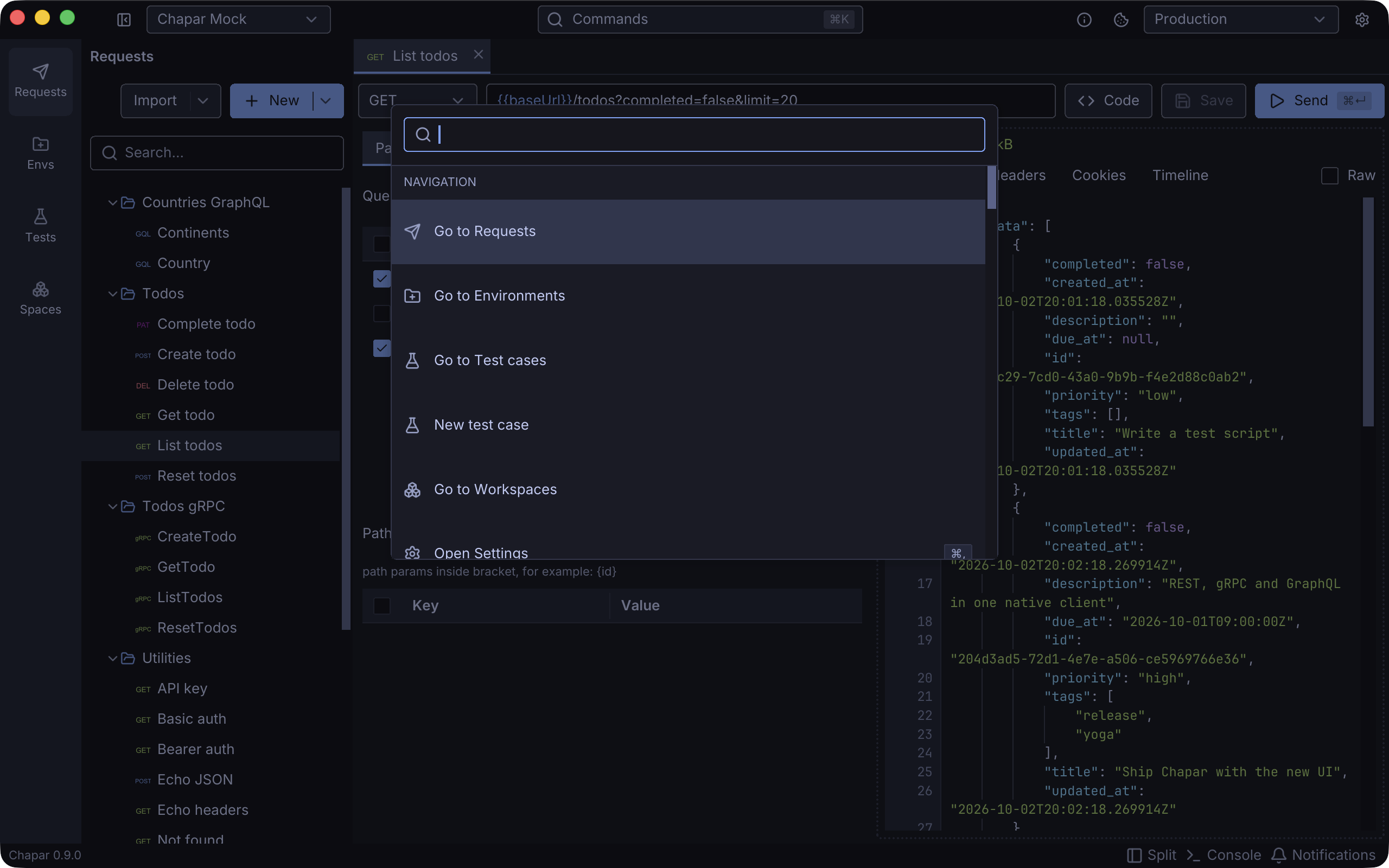This screenshot has height=868, width=1389.
Task: Select Go to Environments command
Action: click(688, 296)
